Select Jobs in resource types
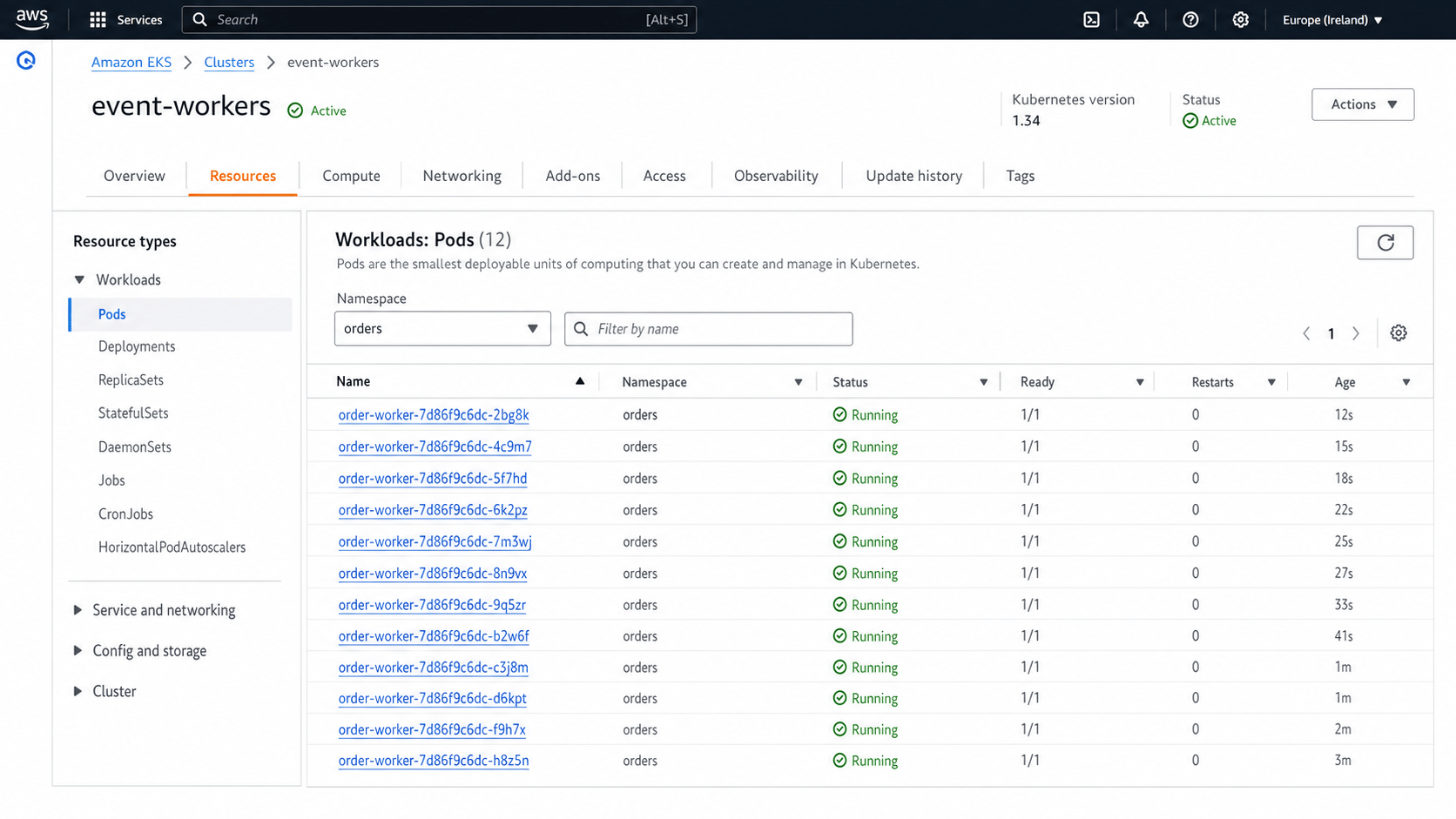The image size is (1456, 819). (111, 480)
